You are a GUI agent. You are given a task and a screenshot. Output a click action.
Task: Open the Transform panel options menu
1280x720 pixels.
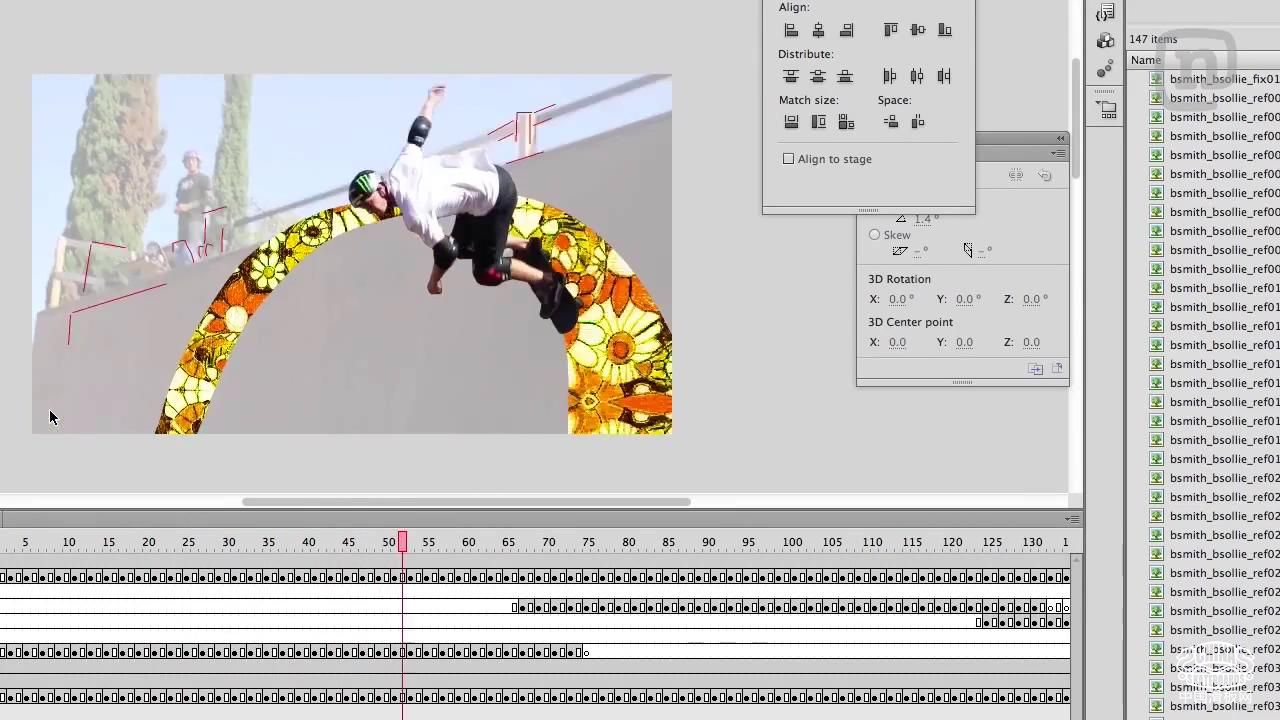coord(1058,153)
